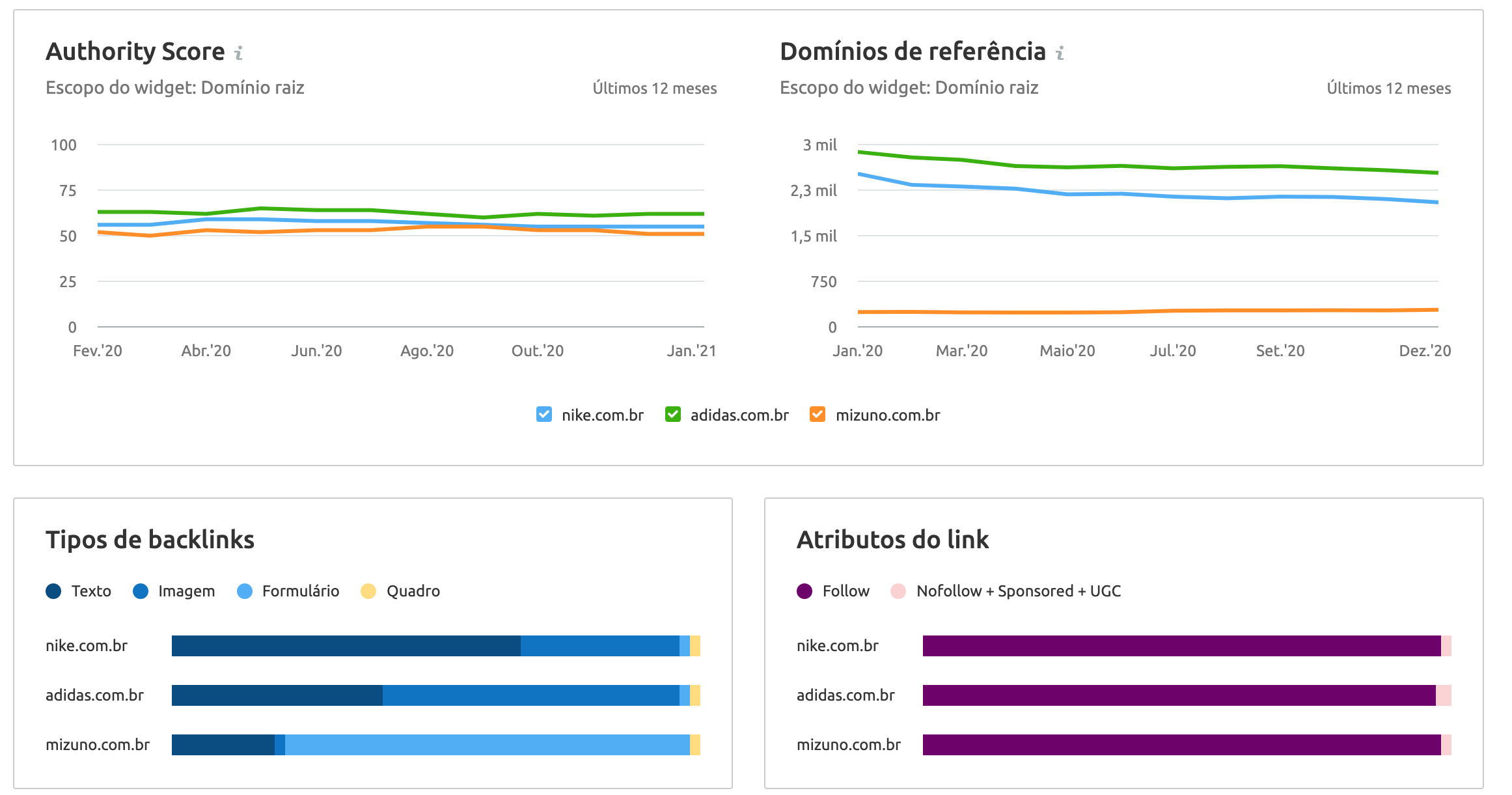This screenshot has height=795, width=1512.
Task: Click the '100' y-axis label in Authority Score
Action: click(x=64, y=145)
